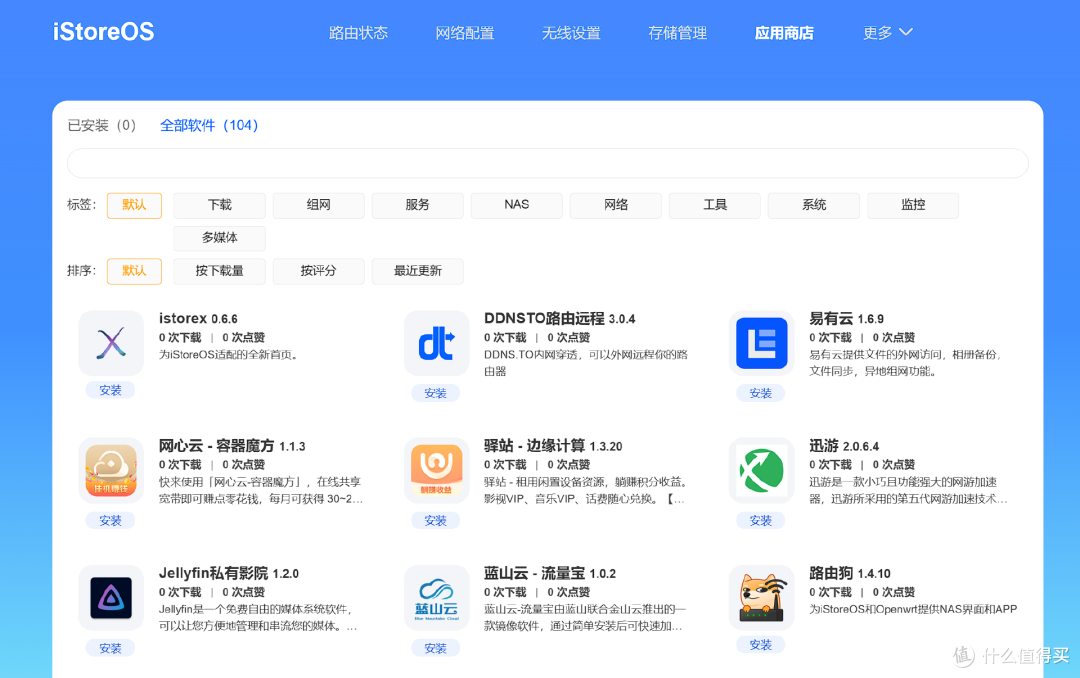
Task: Sort apps by 按下载量
Action: (219, 271)
